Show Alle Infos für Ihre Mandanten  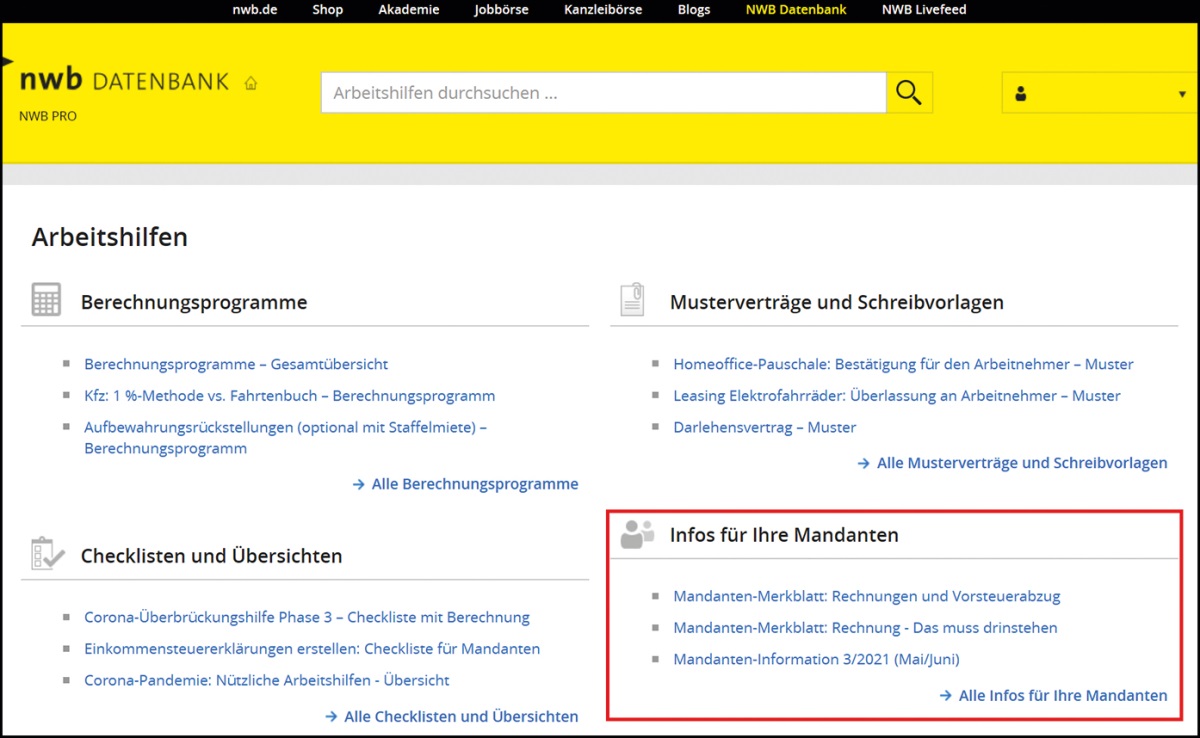(x=1062, y=696)
